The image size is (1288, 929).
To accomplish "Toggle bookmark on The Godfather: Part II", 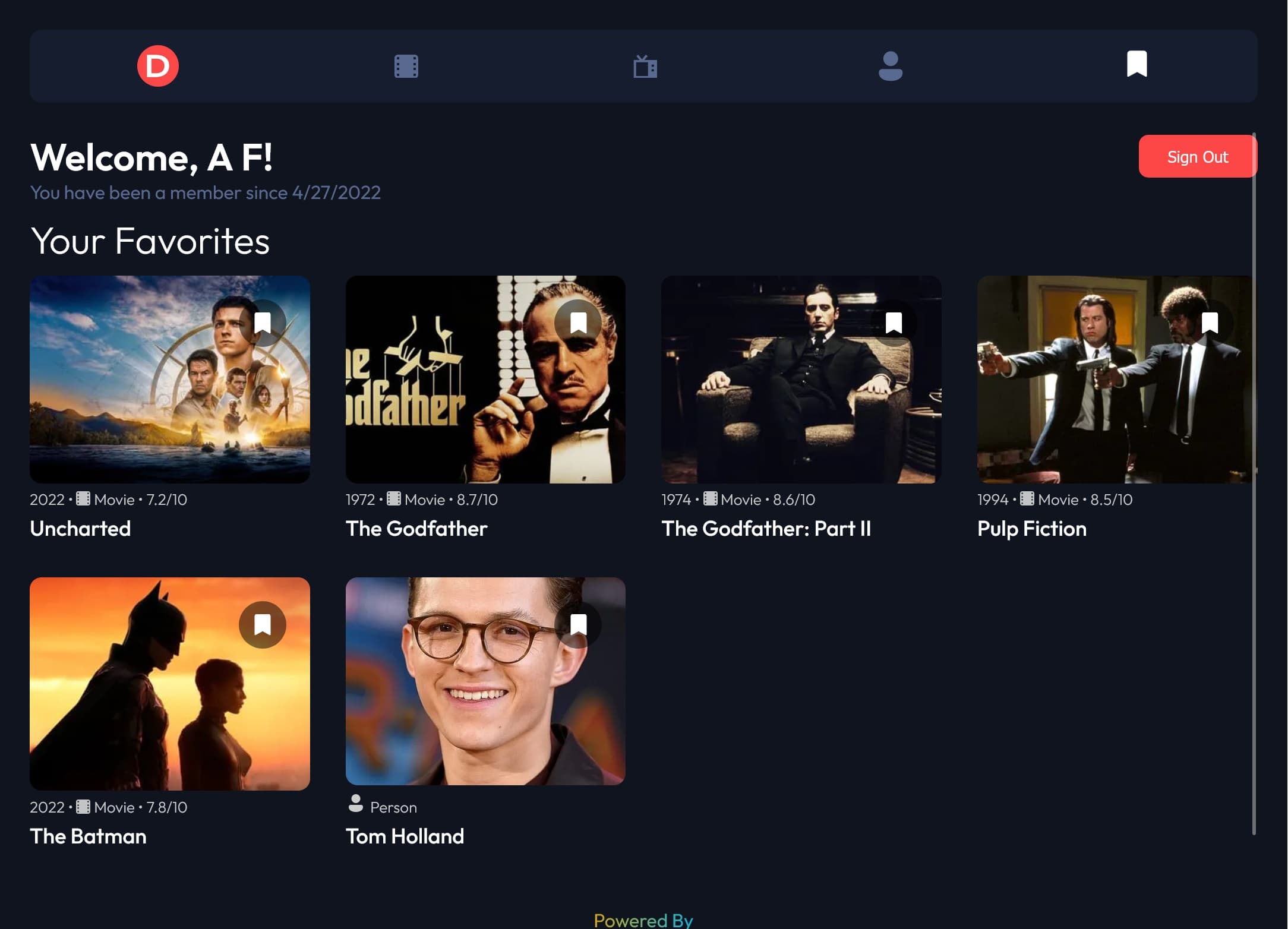I will [894, 323].
